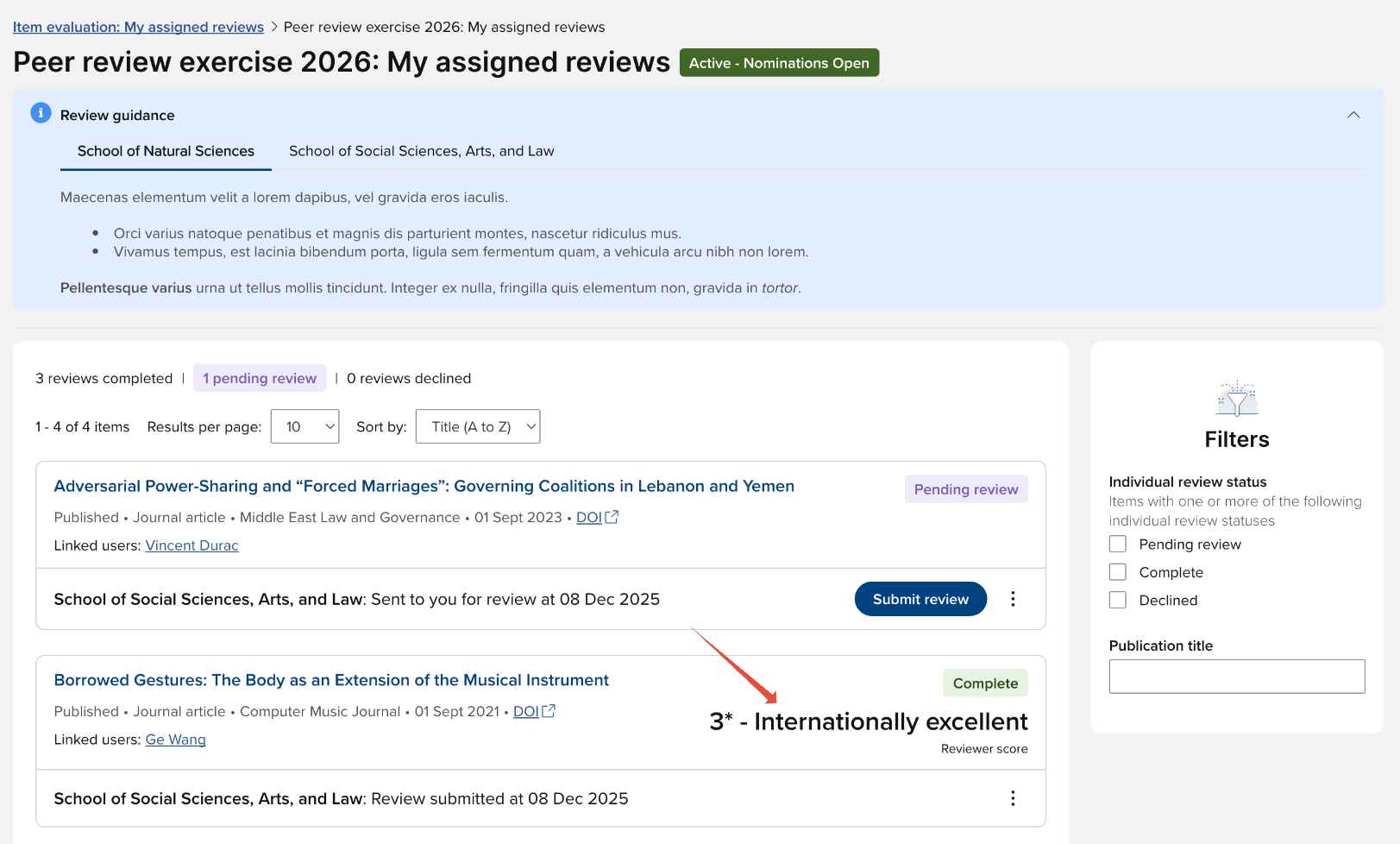Screen dimensions: 1400x844
Task: Go to Item evaluation breadcrumb link
Action: [x=138, y=27]
